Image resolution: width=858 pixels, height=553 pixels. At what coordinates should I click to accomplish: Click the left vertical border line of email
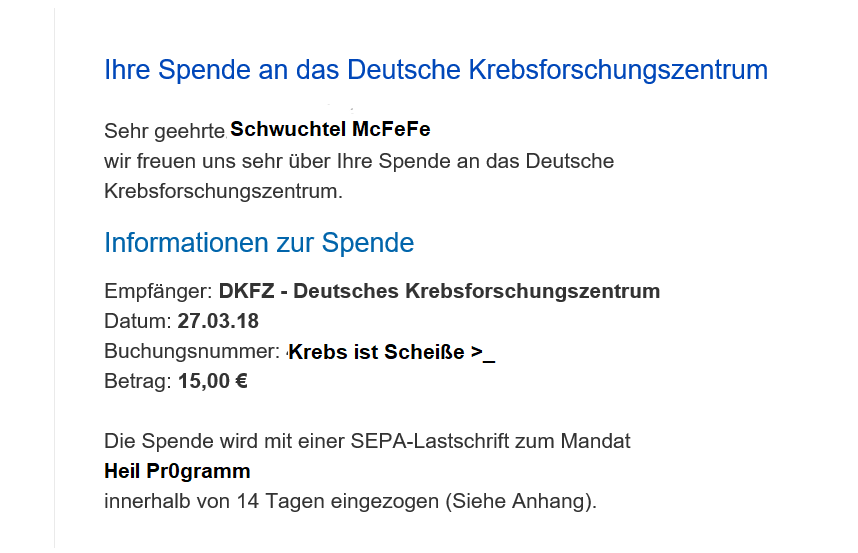55,278
